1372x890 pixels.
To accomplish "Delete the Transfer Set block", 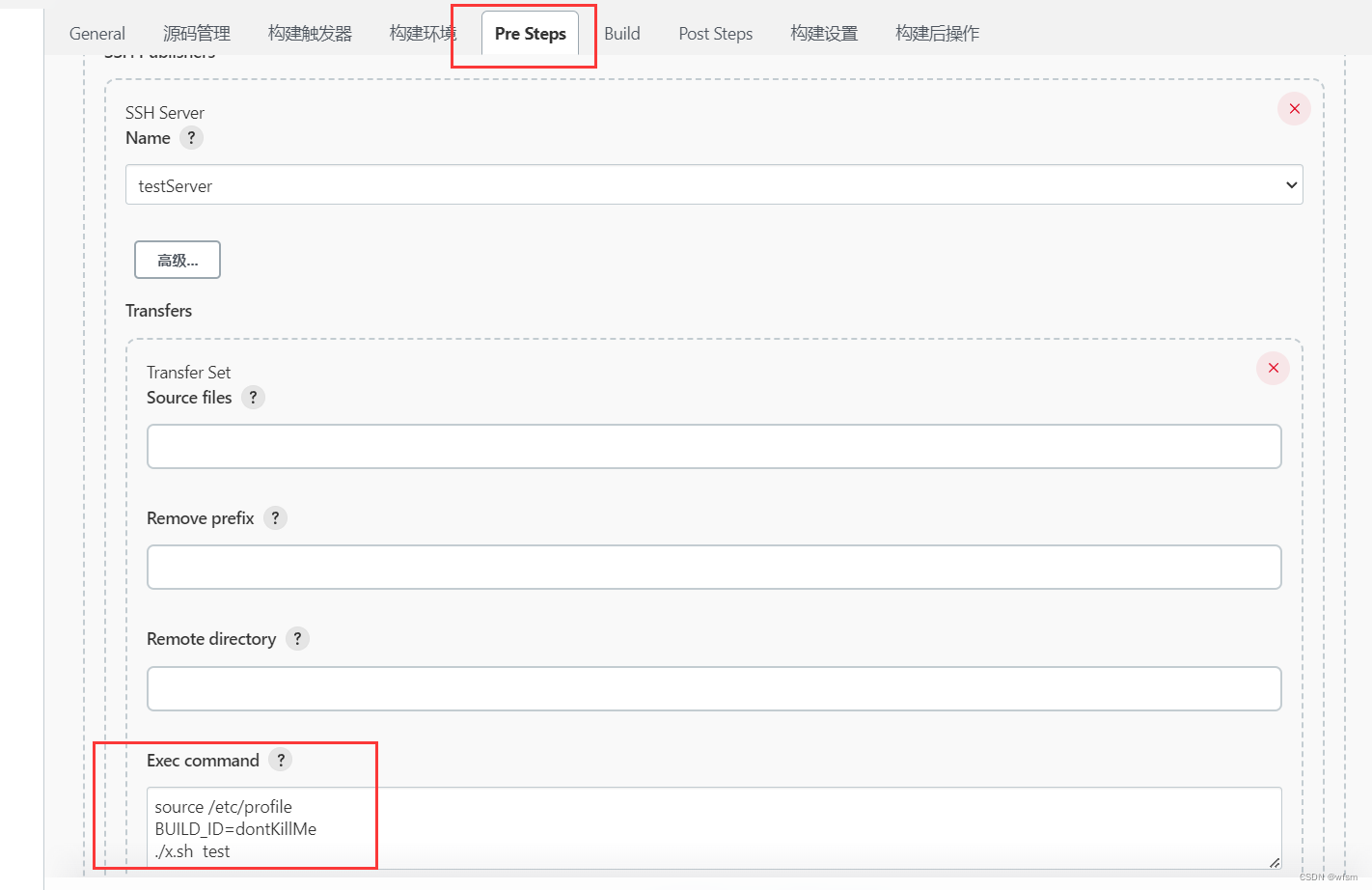I will coord(1273,368).
